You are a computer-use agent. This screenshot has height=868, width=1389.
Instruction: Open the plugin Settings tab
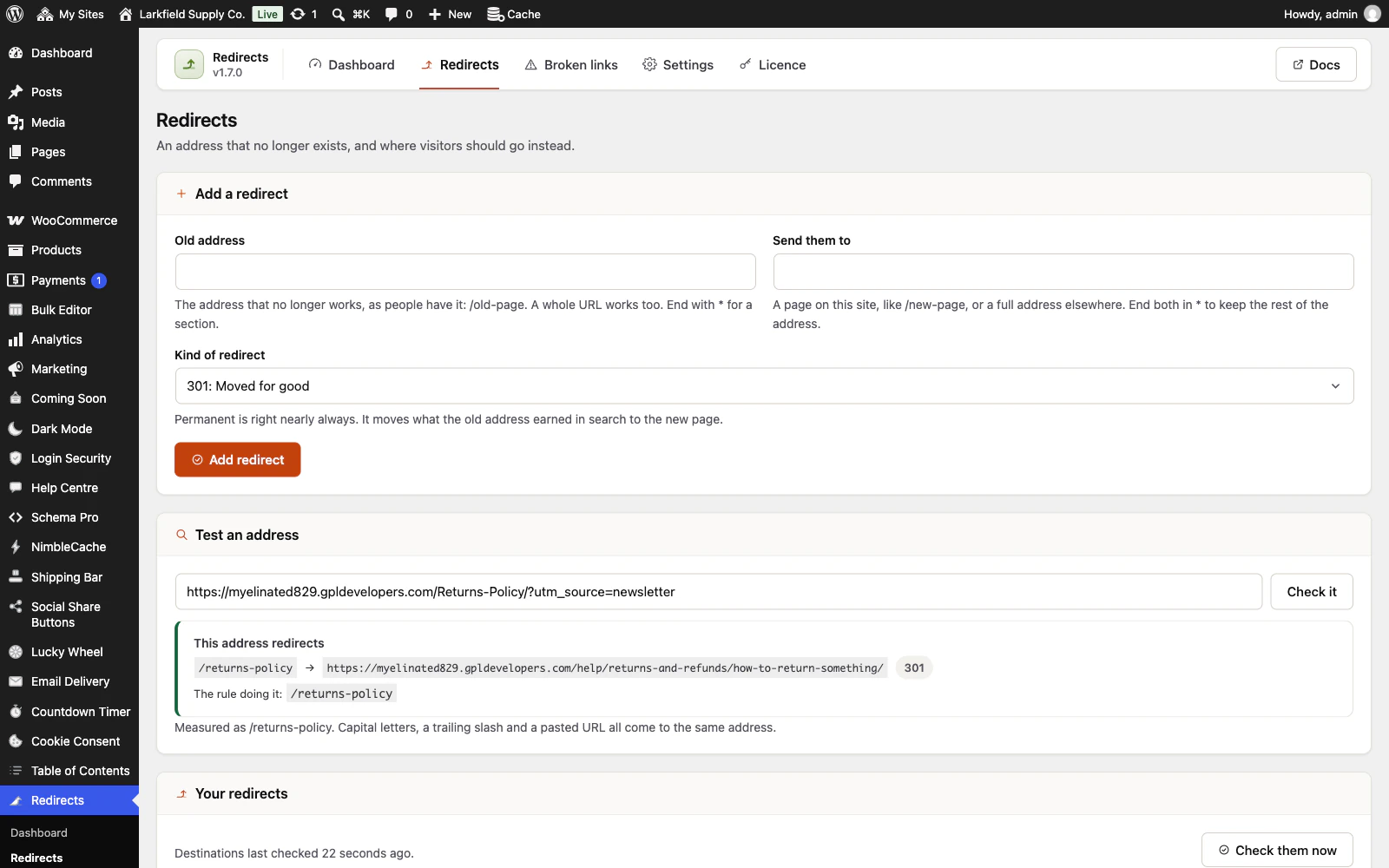pos(678,64)
